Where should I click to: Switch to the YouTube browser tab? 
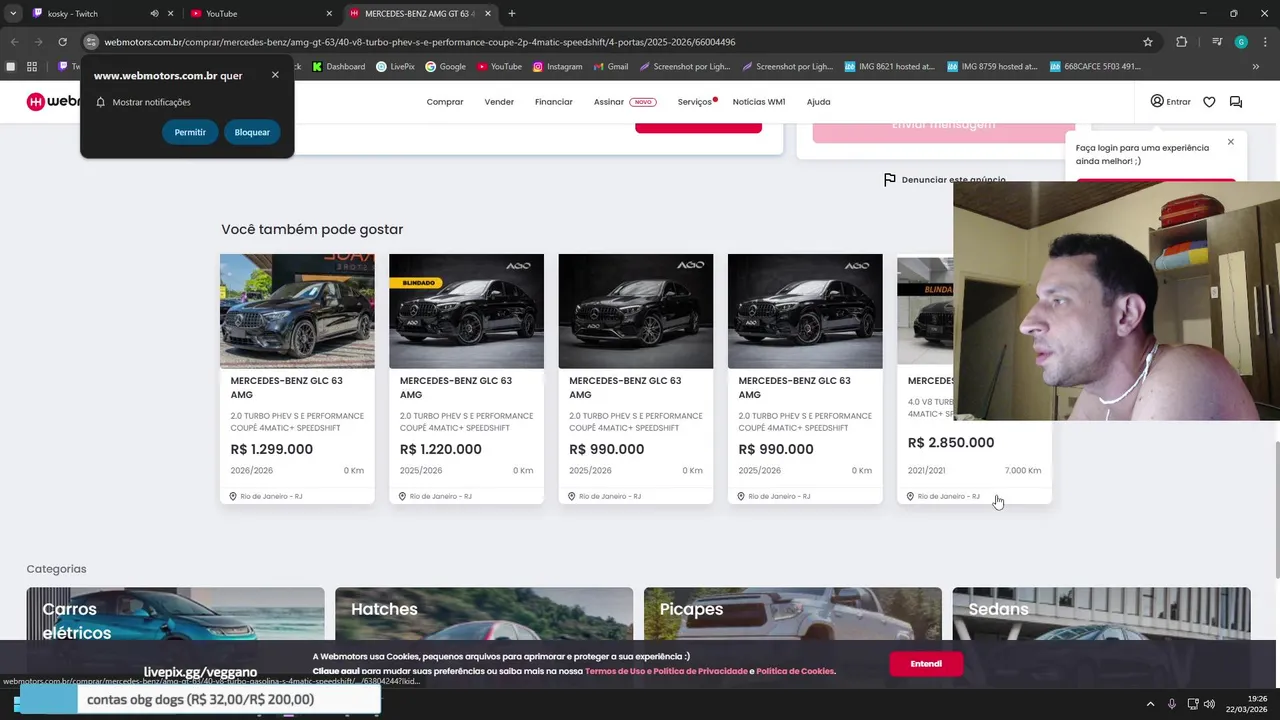click(x=221, y=14)
